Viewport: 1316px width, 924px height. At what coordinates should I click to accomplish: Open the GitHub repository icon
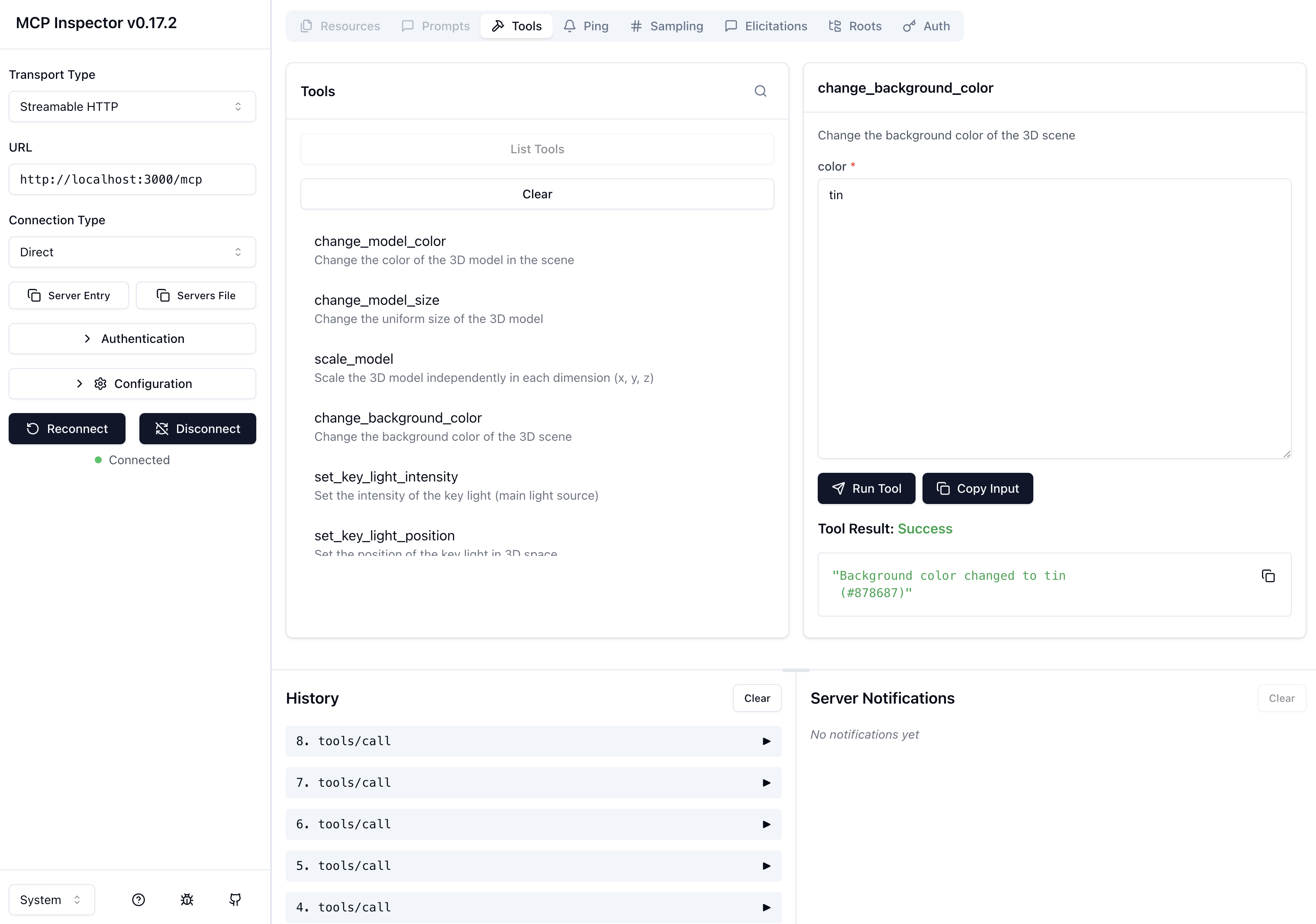235,899
